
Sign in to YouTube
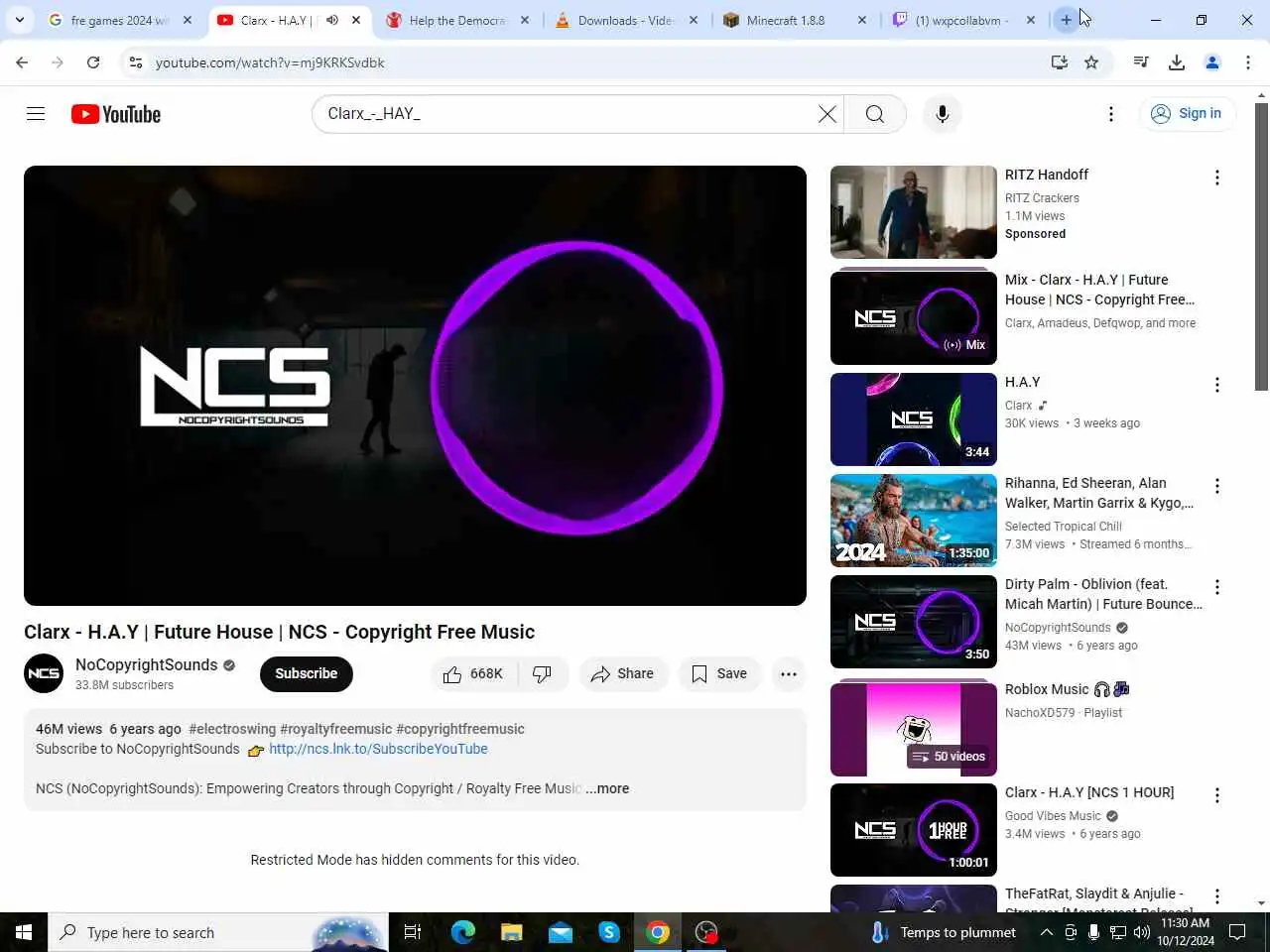click(1187, 114)
